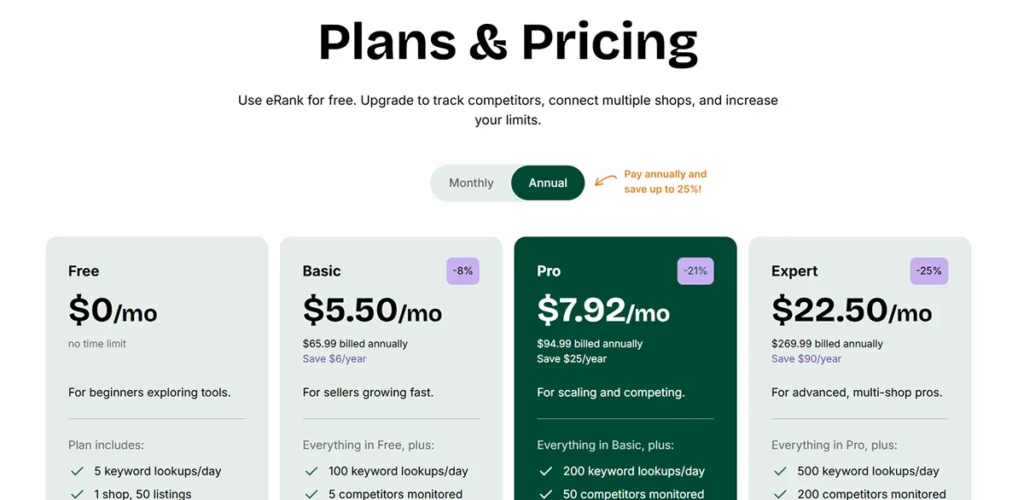Click the Free plan title
Viewport: 1024px width, 500px height.
(x=84, y=271)
